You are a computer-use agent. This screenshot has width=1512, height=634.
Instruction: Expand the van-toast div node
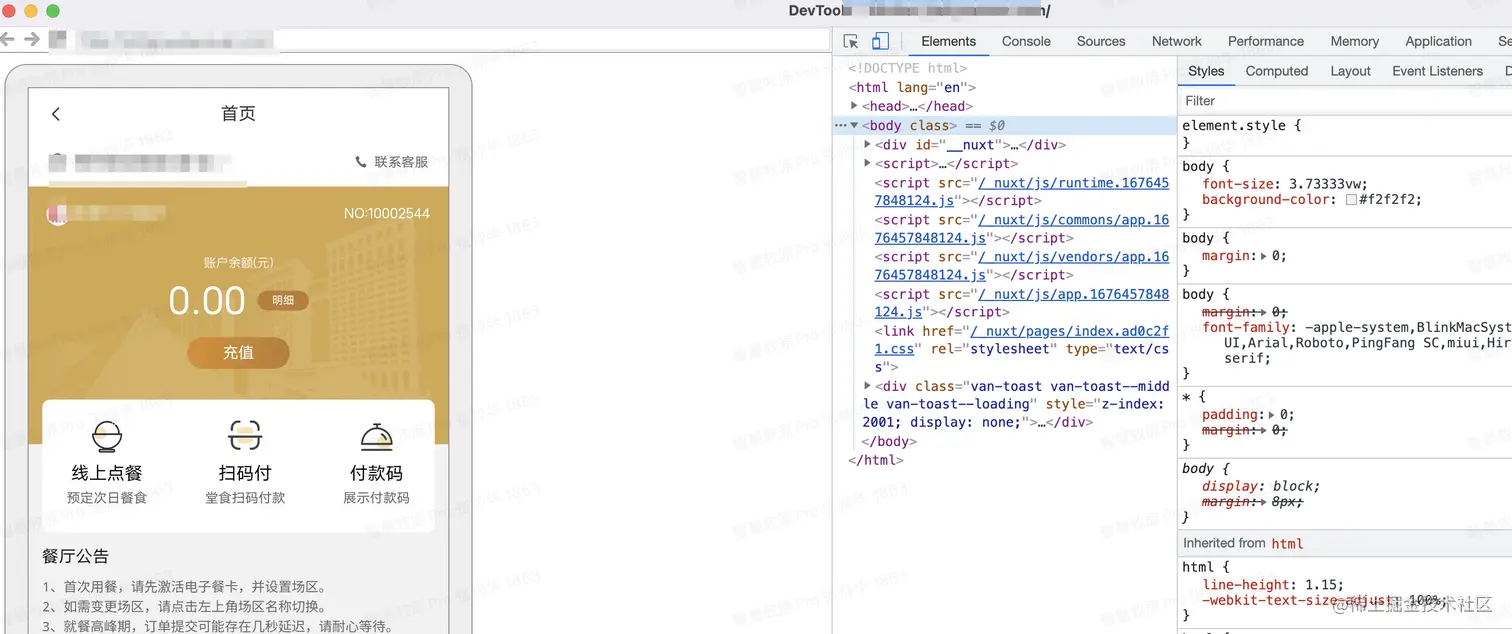click(867, 385)
